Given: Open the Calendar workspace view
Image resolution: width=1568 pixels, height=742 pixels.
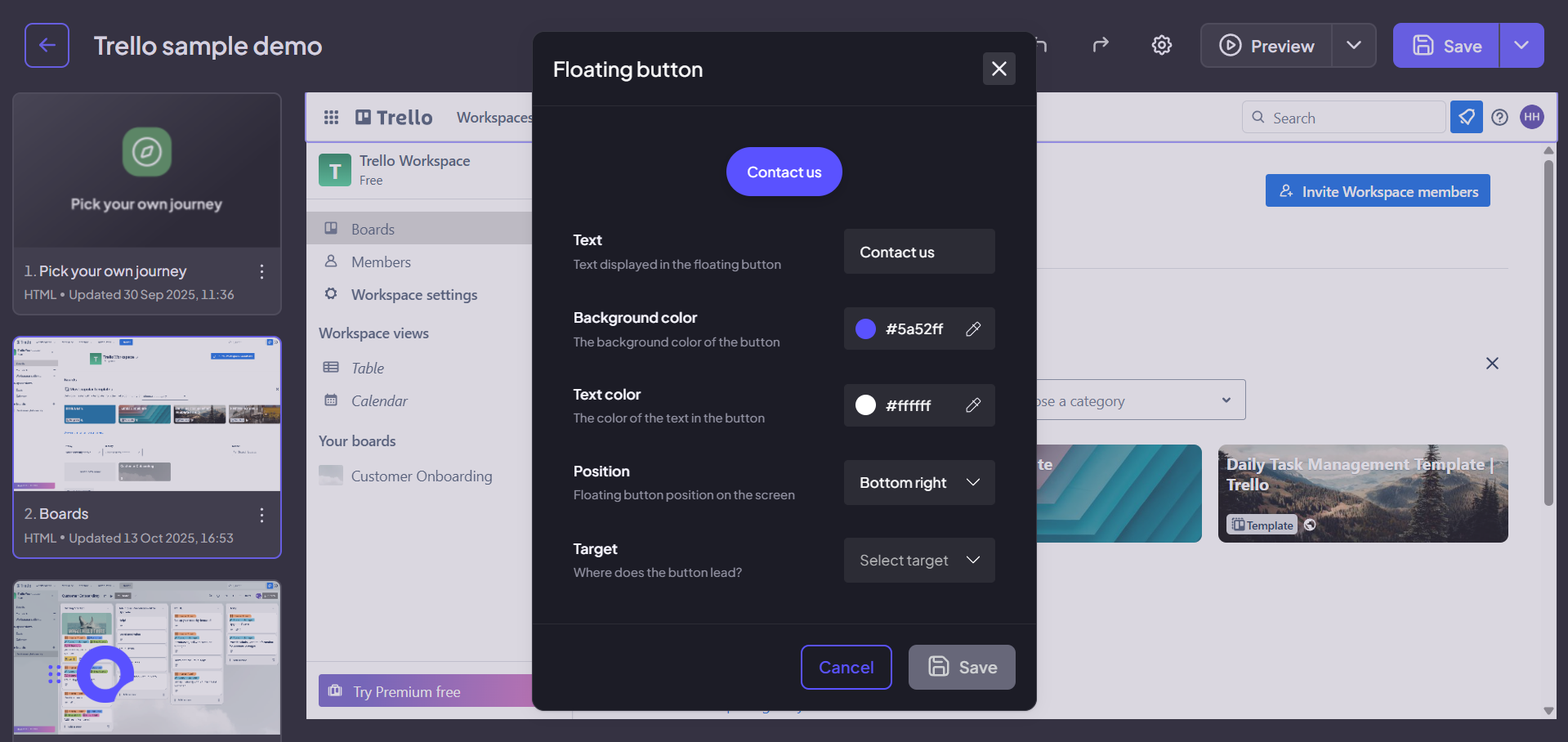Looking at the screenshot, I should [419, 400].
